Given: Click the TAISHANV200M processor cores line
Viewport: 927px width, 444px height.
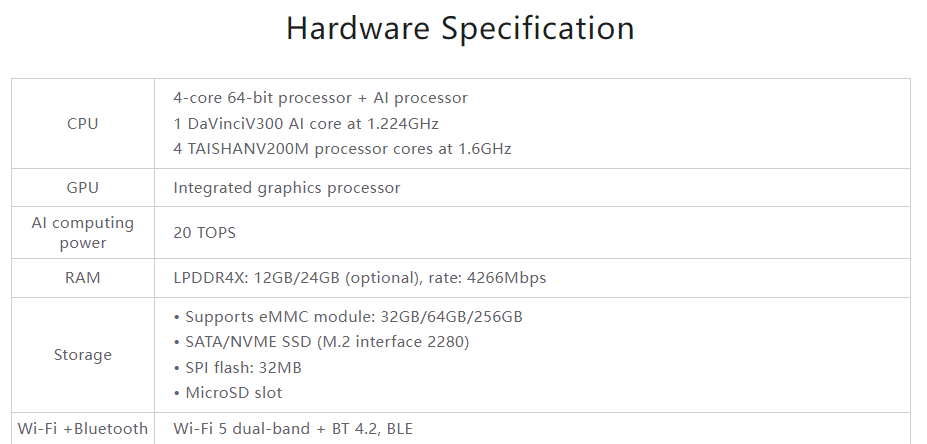Looking at the screenshot, I should point(342,148).
